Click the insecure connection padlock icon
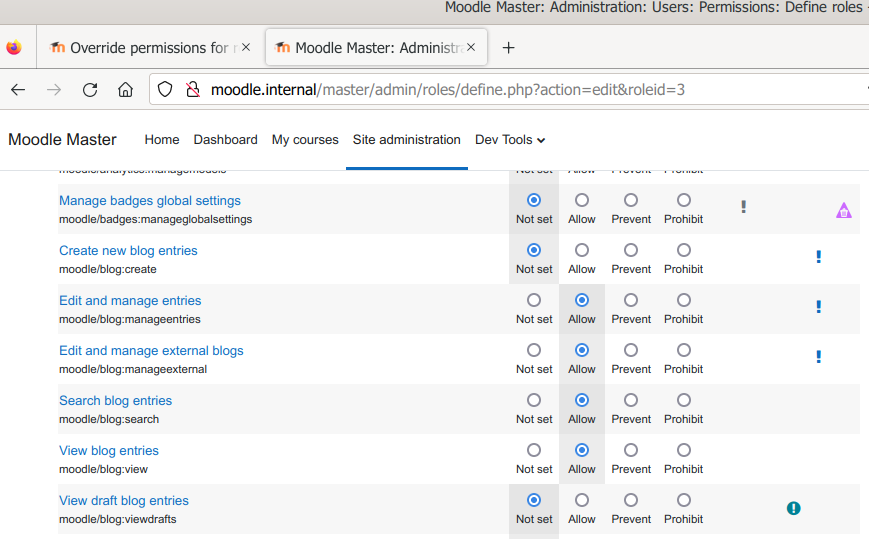The image size is (869, 539). click(193, 89)
